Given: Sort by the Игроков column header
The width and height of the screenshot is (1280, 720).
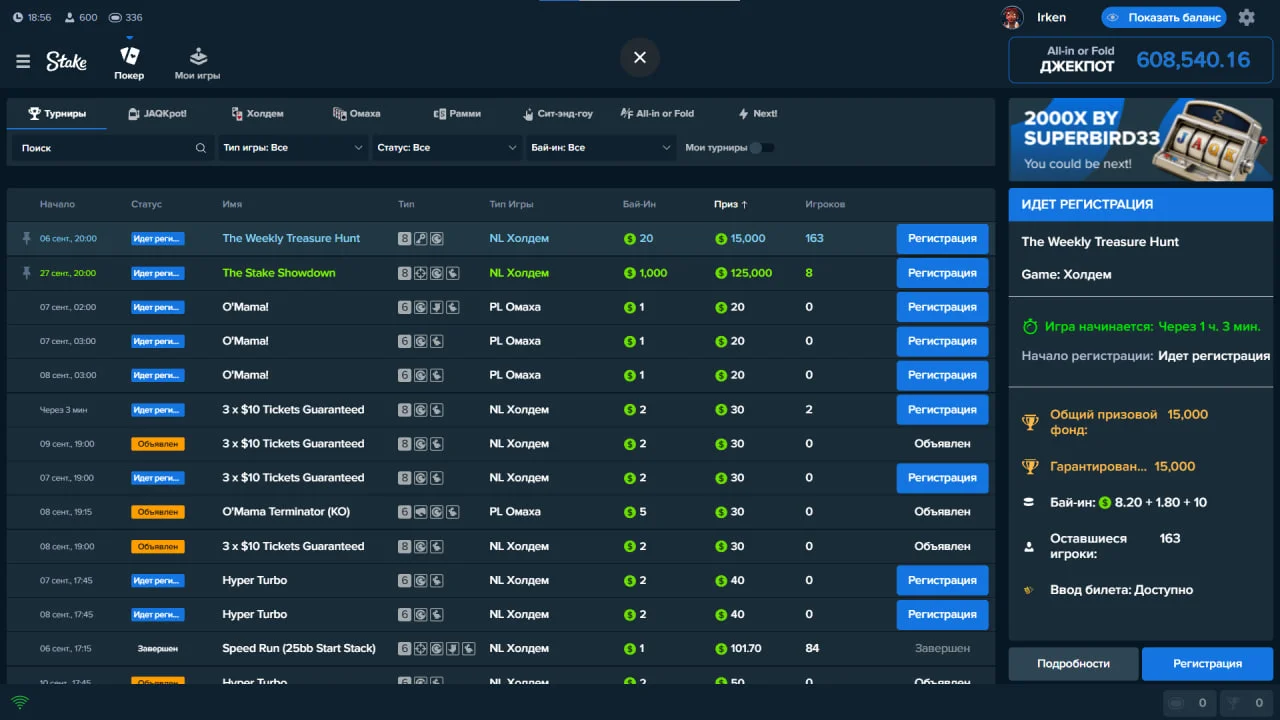Looking at the screenshot, I should 825,204.
